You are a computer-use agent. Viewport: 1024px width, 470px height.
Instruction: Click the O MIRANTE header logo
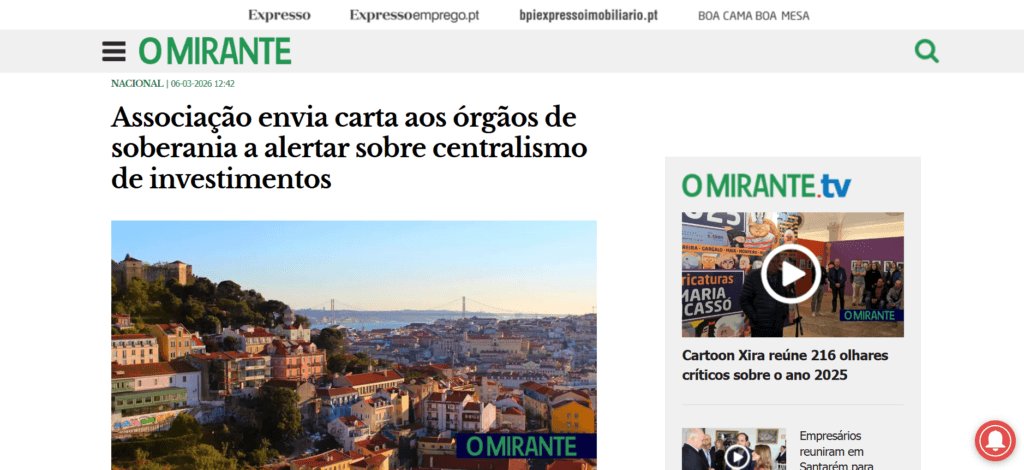215,51
